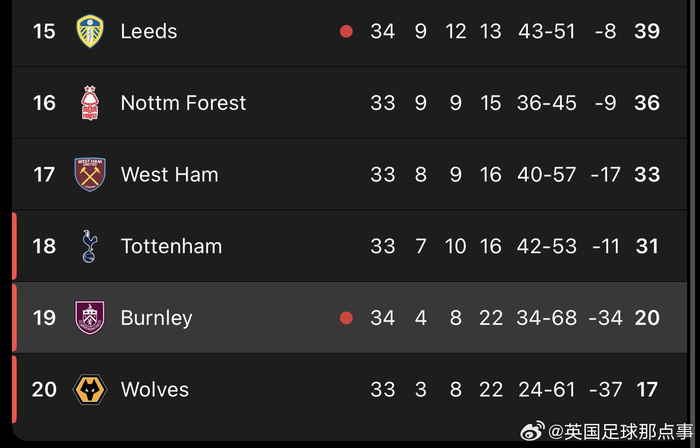Open the Wolves team name
Image resolution: width=700 pixels, height=448 pixels.
154,390
